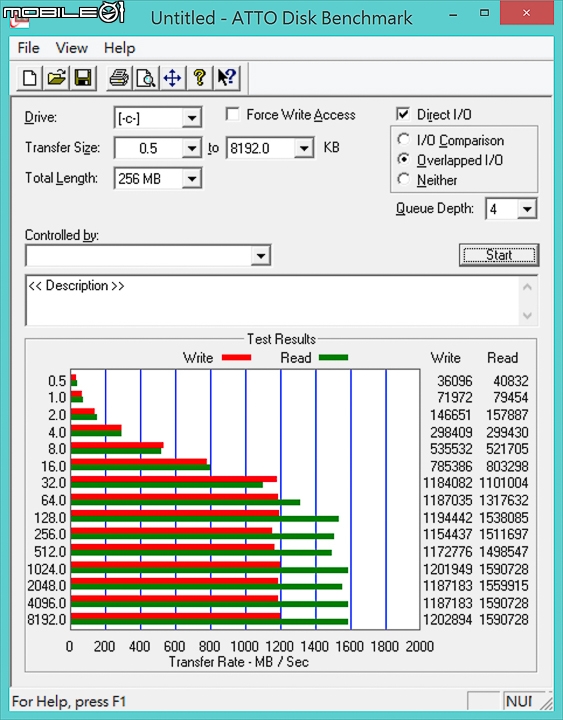Click the red Write legend swatch
563x720 pixels.
click(x=236, y=357)
